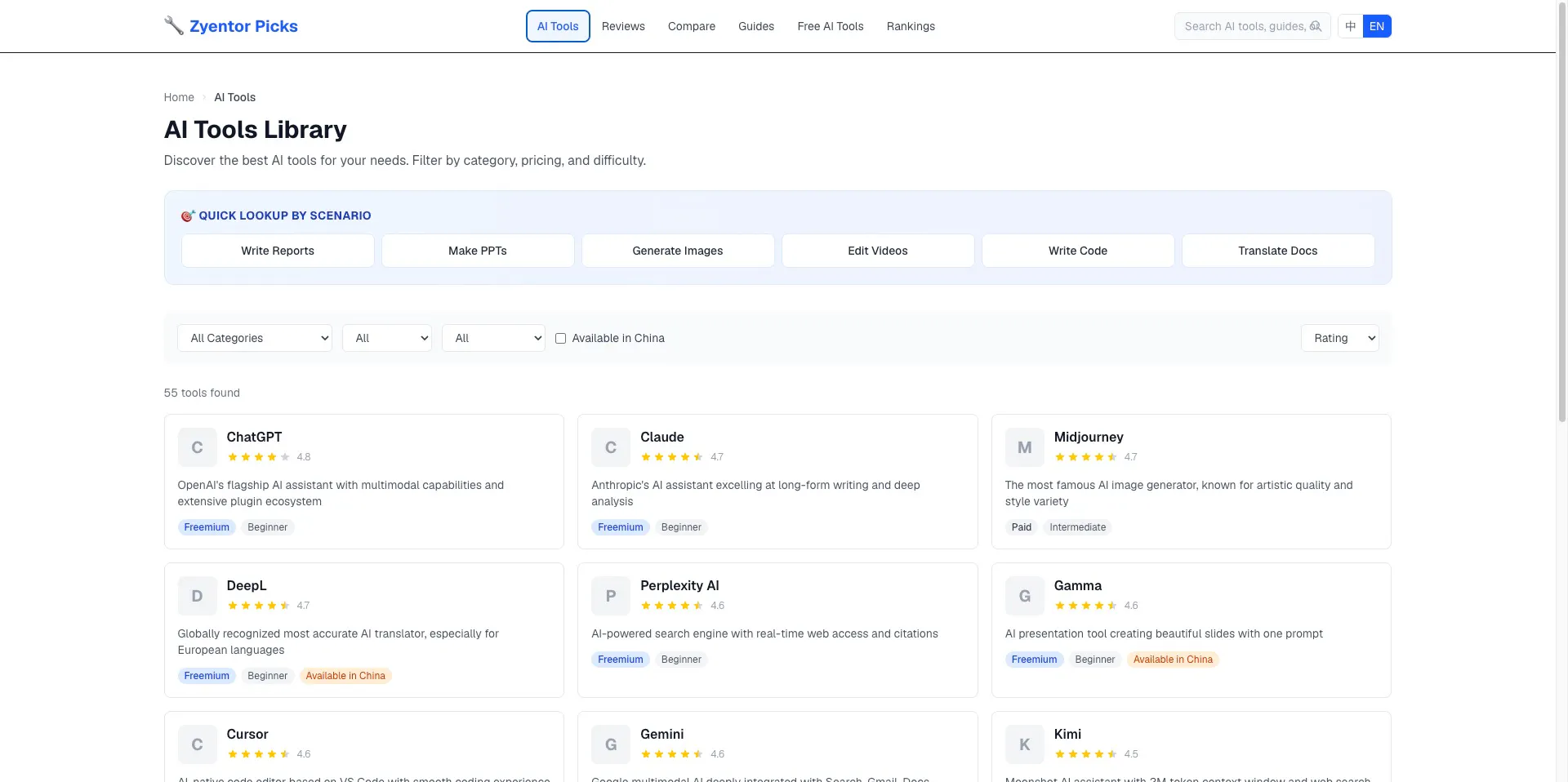Click the star rating on Kimi card
The width and height of the screenshot is (1568, 782).
(x=1086, y=754)
